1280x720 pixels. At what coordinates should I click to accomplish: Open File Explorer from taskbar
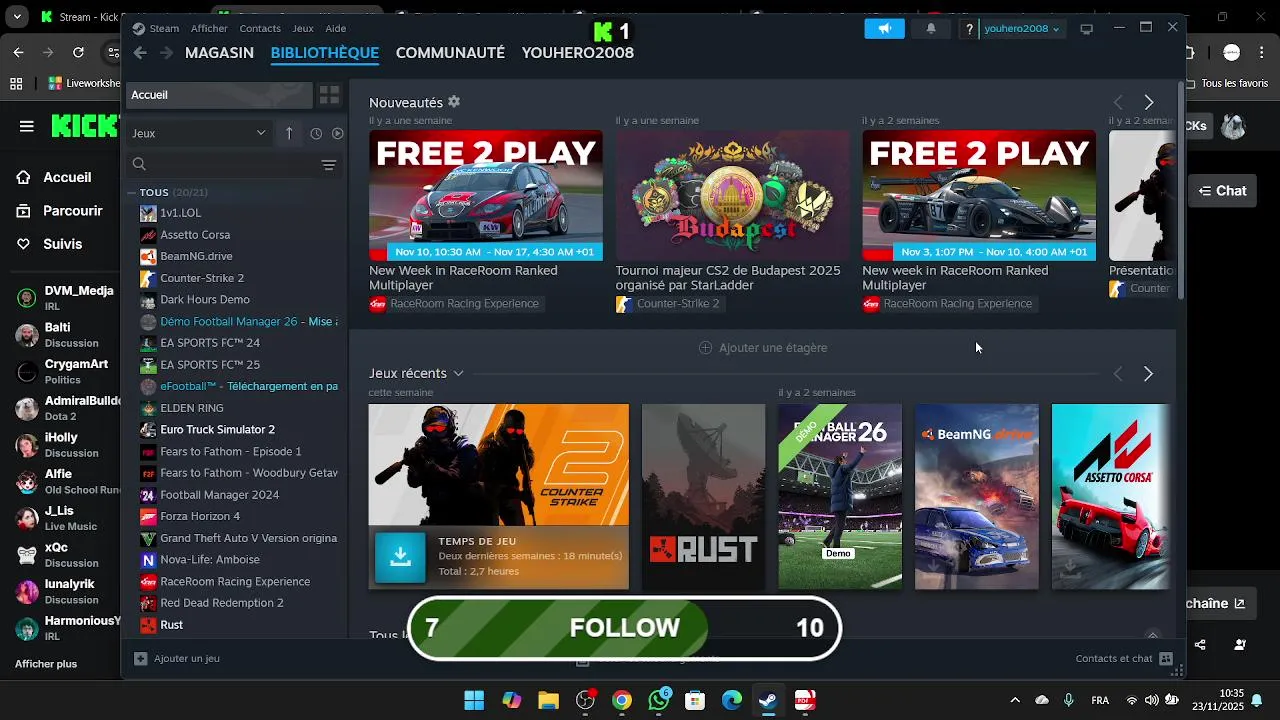[x=548, y=700]
